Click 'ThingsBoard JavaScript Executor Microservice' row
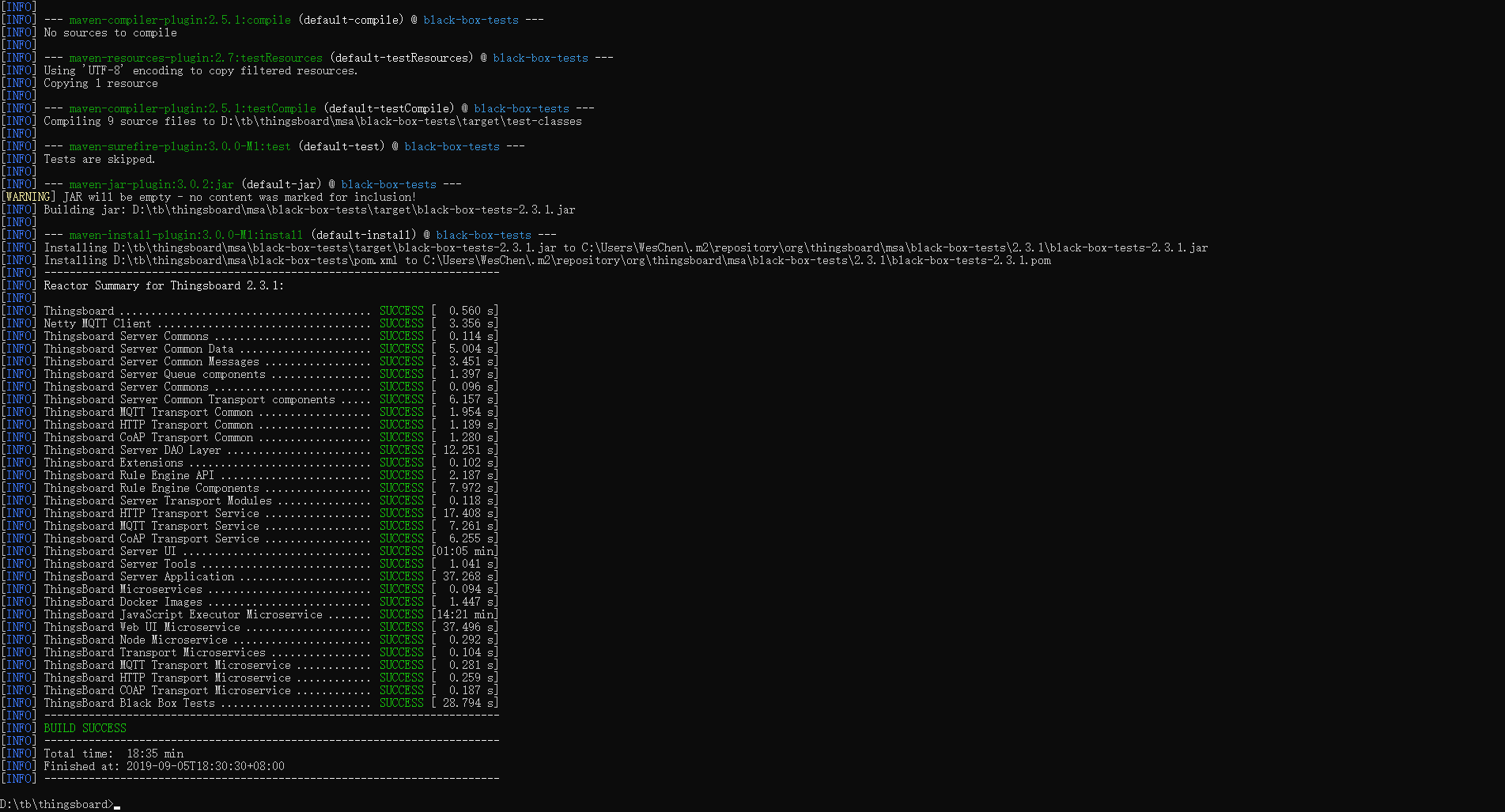1505x812 pixels. tap(250, 614)
